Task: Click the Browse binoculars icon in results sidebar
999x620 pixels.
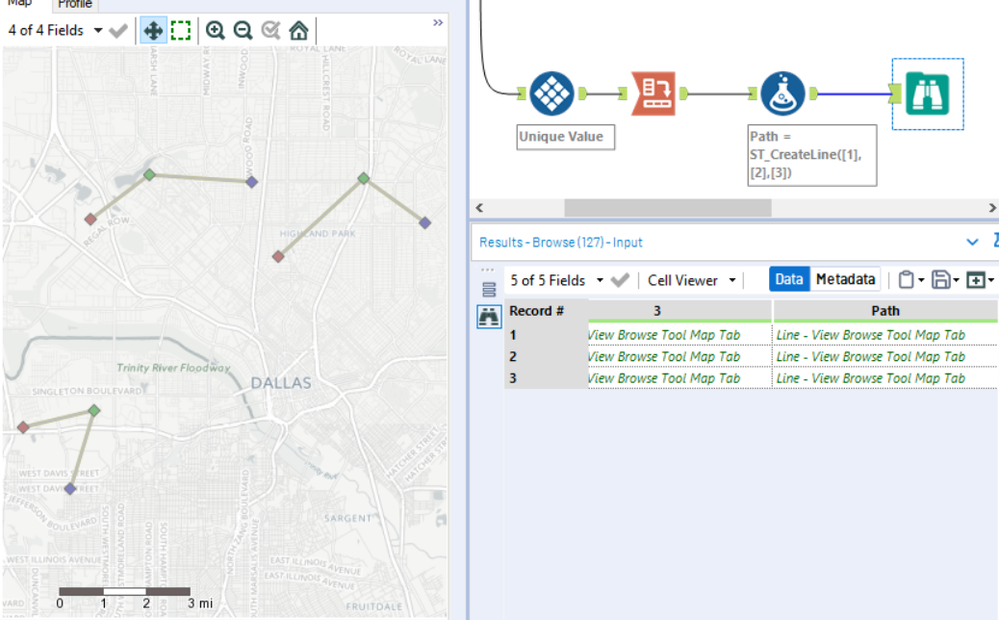Action: pos(489,316)
